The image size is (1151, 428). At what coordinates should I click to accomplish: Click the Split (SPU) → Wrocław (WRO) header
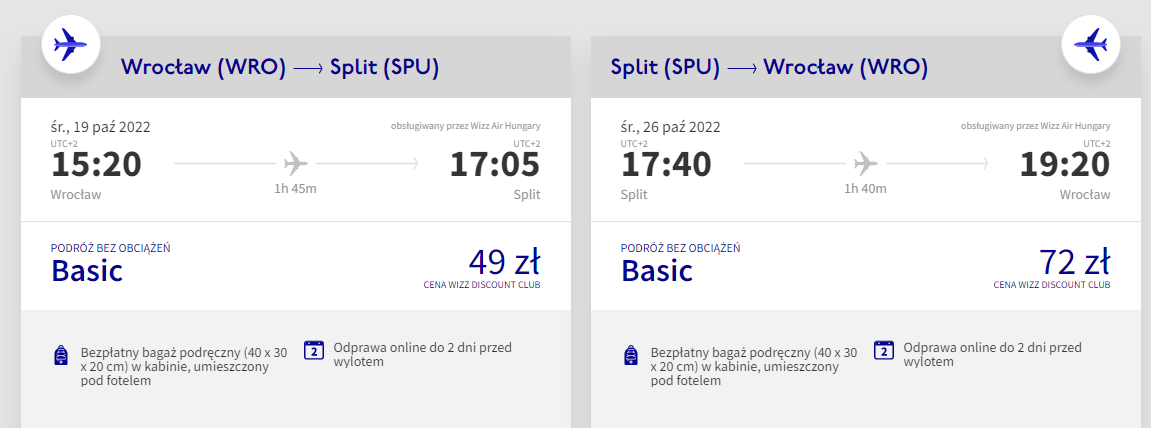(x=769, y=68)
